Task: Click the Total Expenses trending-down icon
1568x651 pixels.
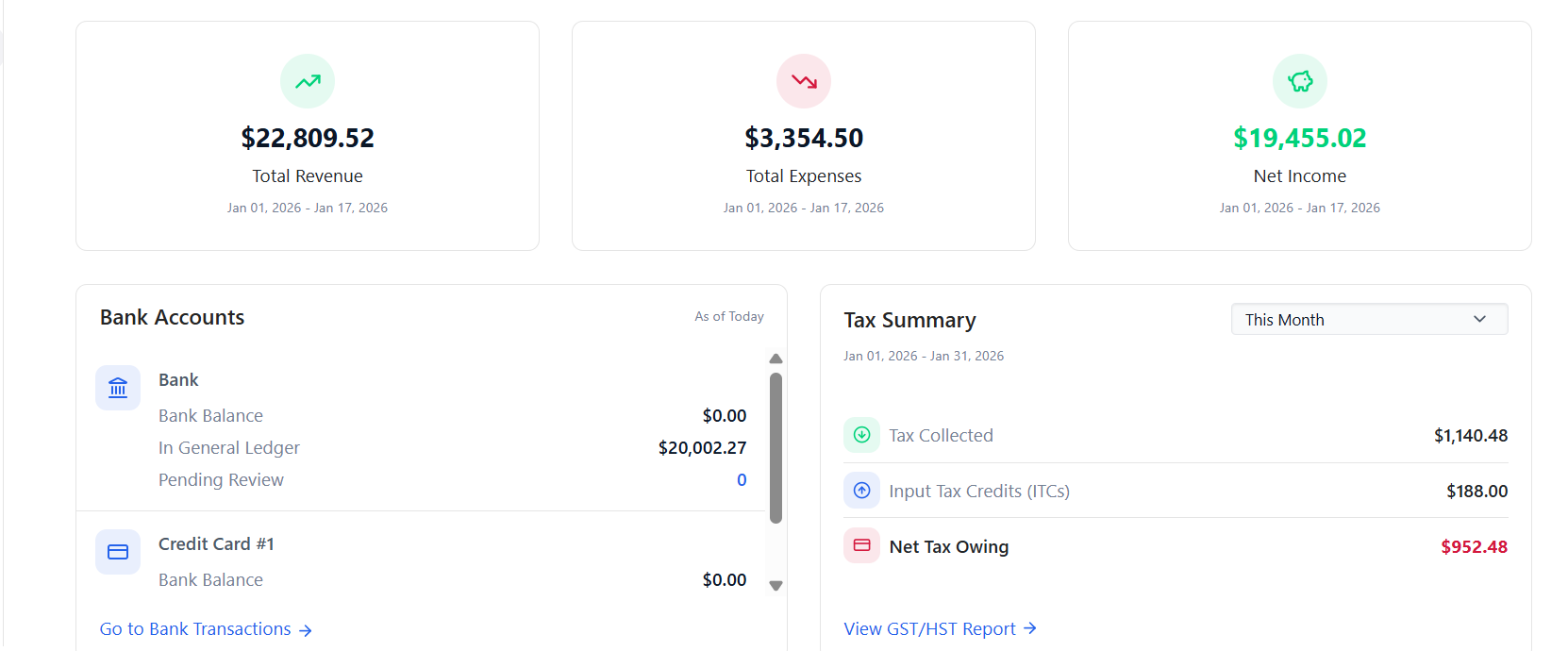Action: coord(804,82)
